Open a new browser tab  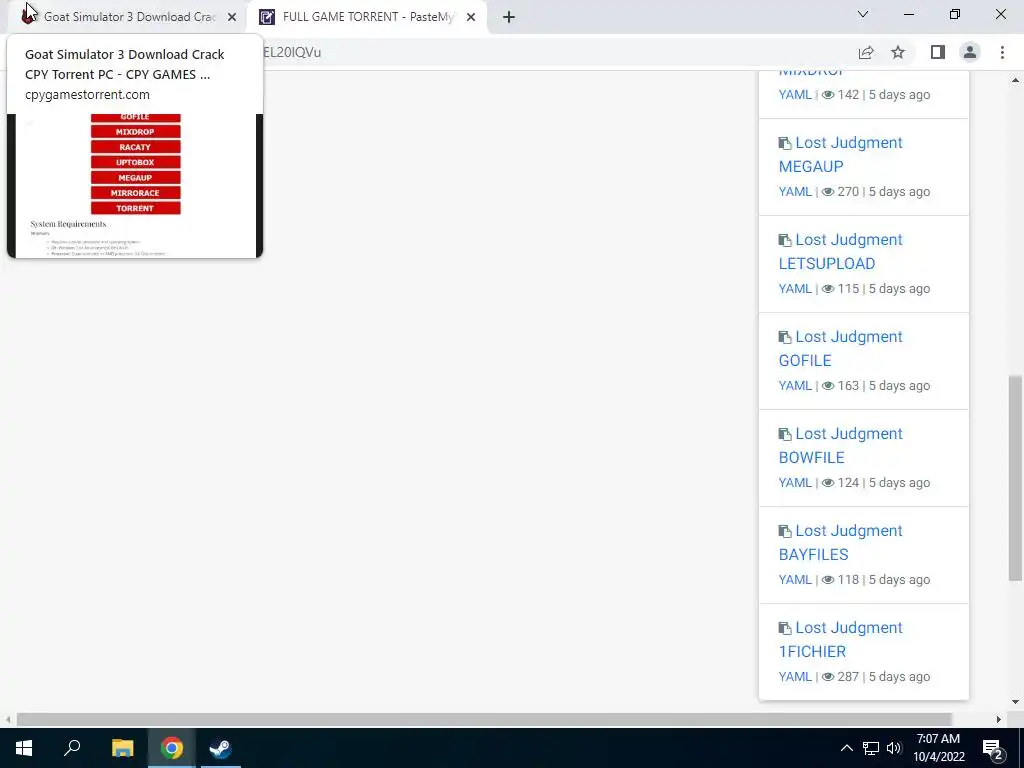(509, 18)
